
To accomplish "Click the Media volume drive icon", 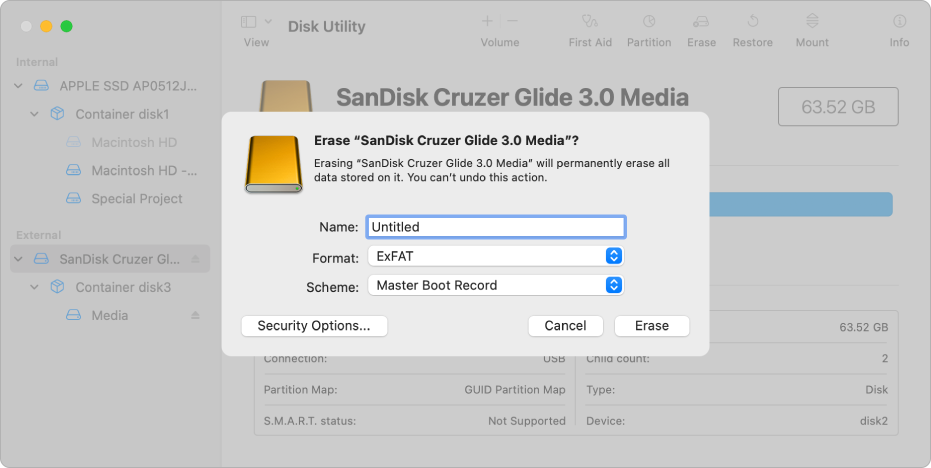I will [74, 315].
